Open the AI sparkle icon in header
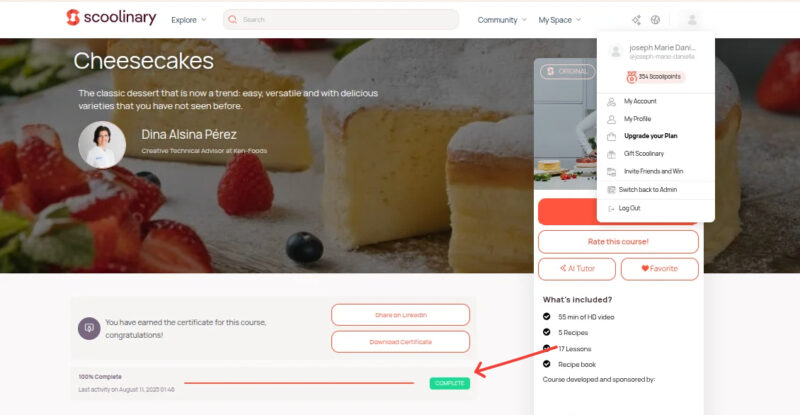Image resolution: width=800 pixels, height=415 pixels. click(636, 20)
